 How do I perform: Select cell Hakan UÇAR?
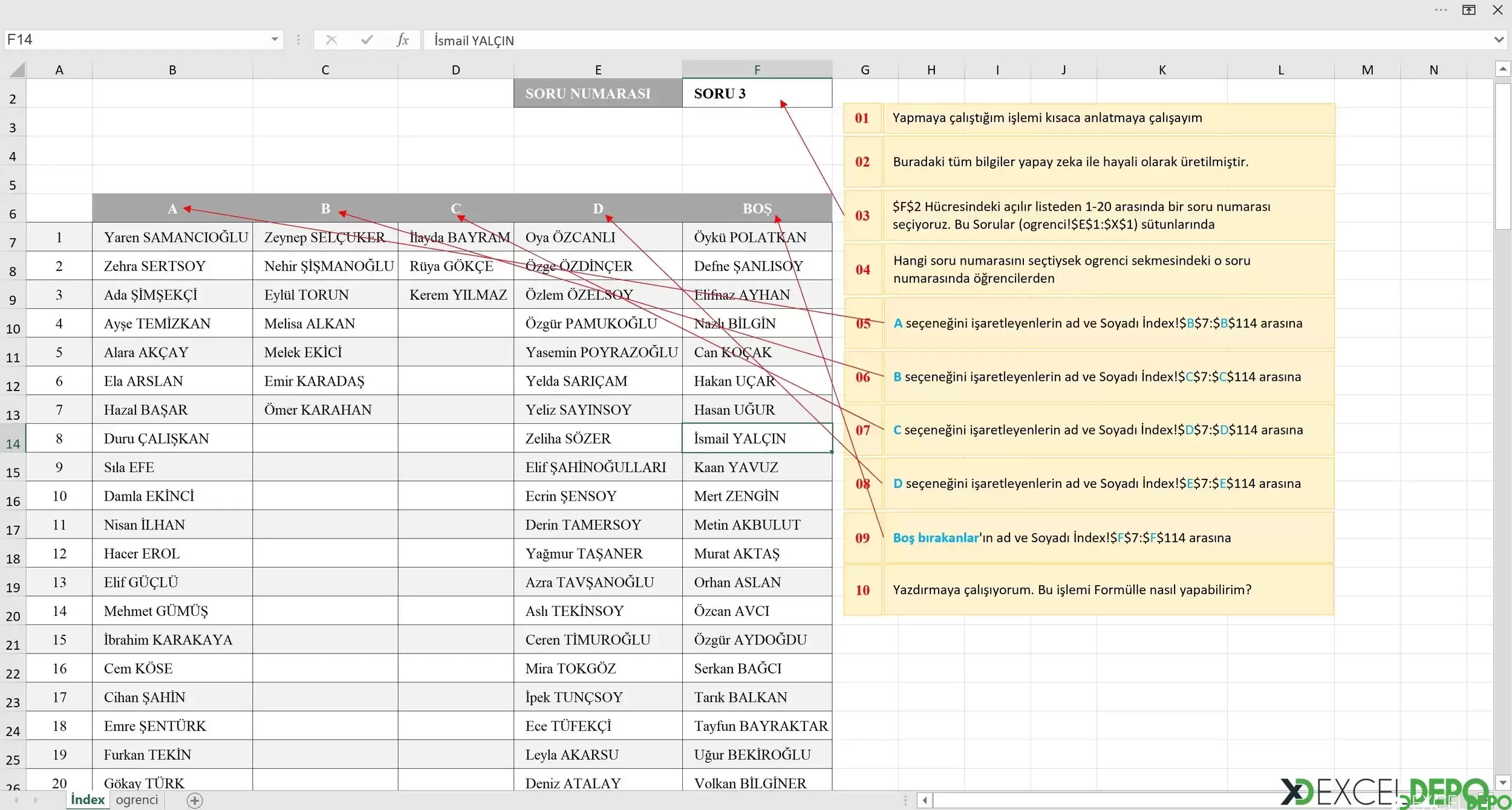coord(757,381)
